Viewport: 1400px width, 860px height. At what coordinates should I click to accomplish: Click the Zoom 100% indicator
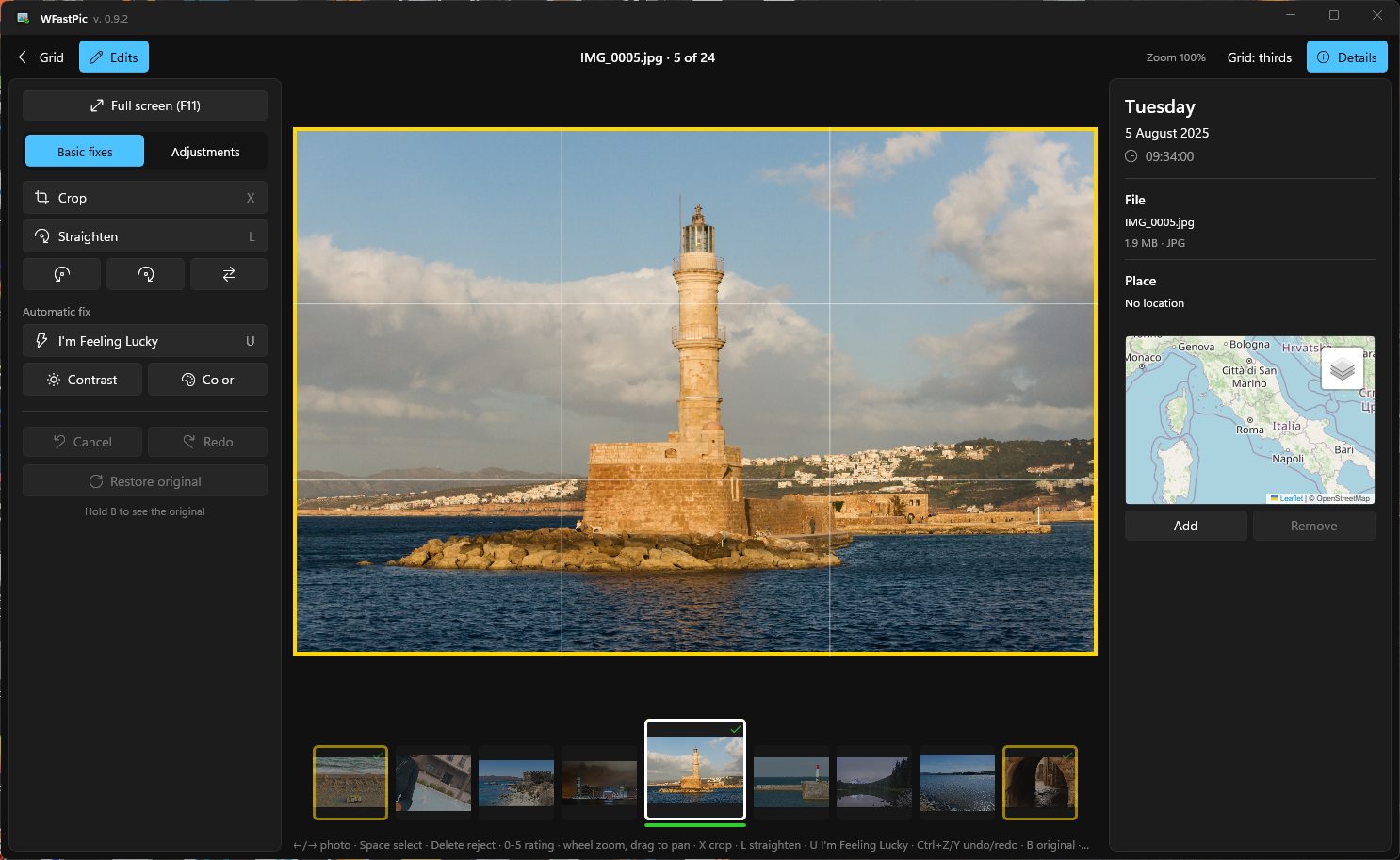click(1176, 57)
